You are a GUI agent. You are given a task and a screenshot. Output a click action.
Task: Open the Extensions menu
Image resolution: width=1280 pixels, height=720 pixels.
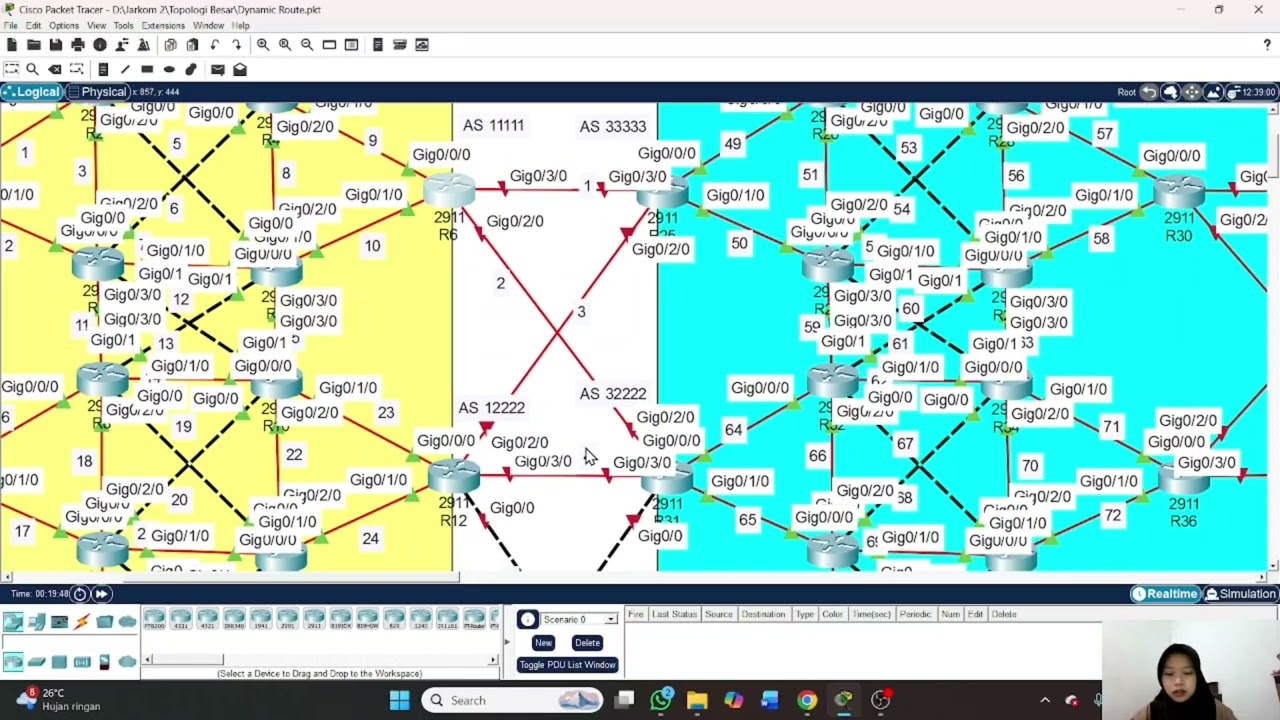(x=163, y=25)
